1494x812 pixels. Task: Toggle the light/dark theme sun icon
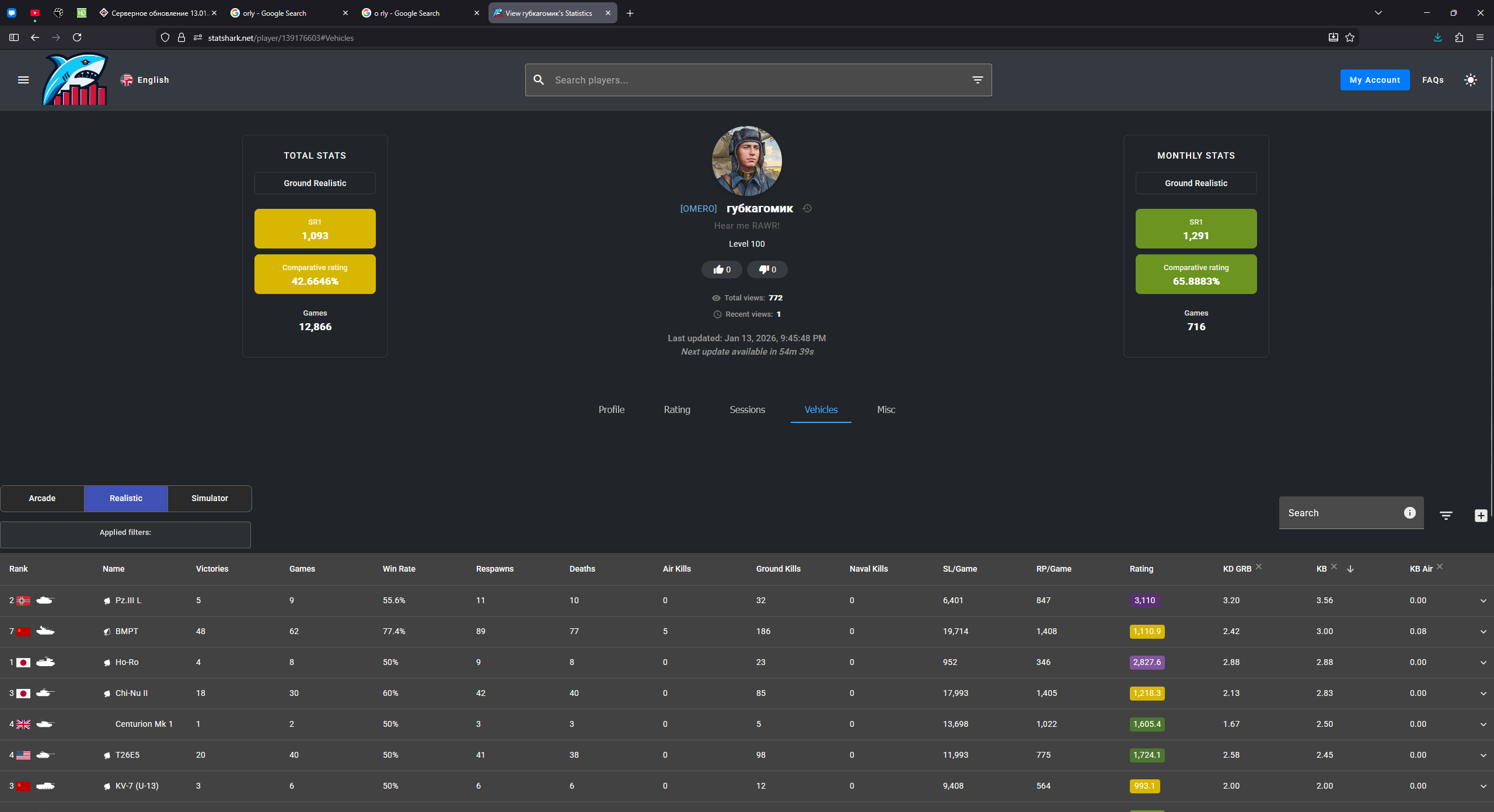pyautogui.click(x=1470, y=80)
